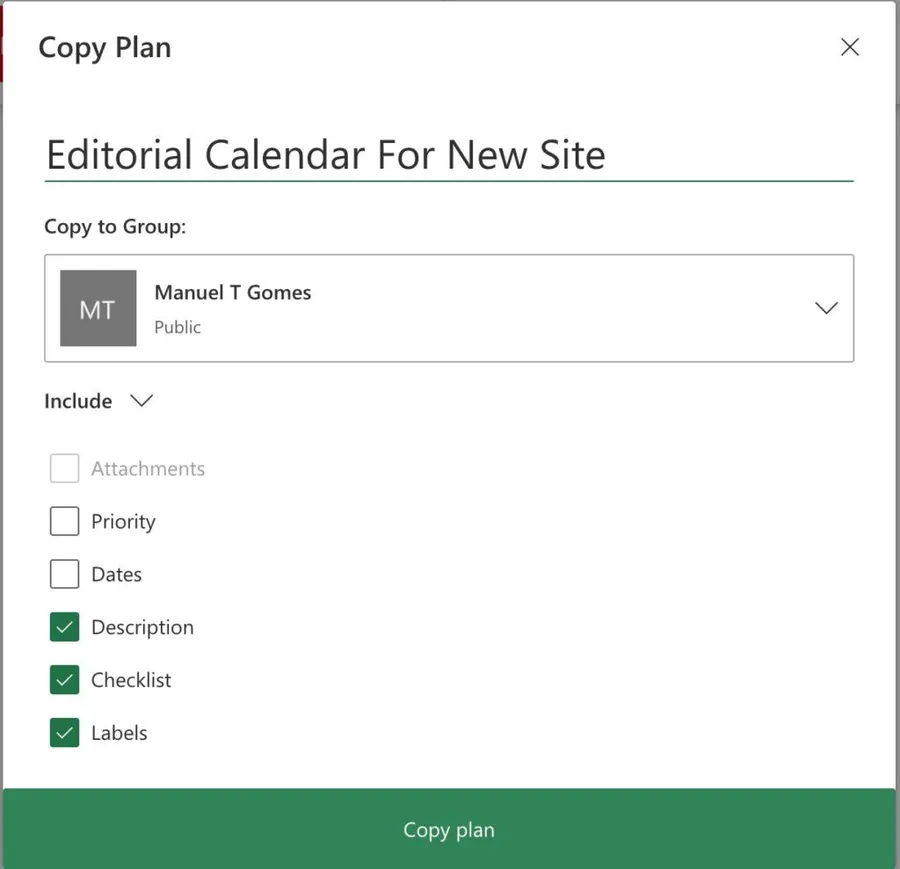Select the Manuel T Gomes group
The width and height of the screenshot is (900, 869).
click(x=233, y=293)
